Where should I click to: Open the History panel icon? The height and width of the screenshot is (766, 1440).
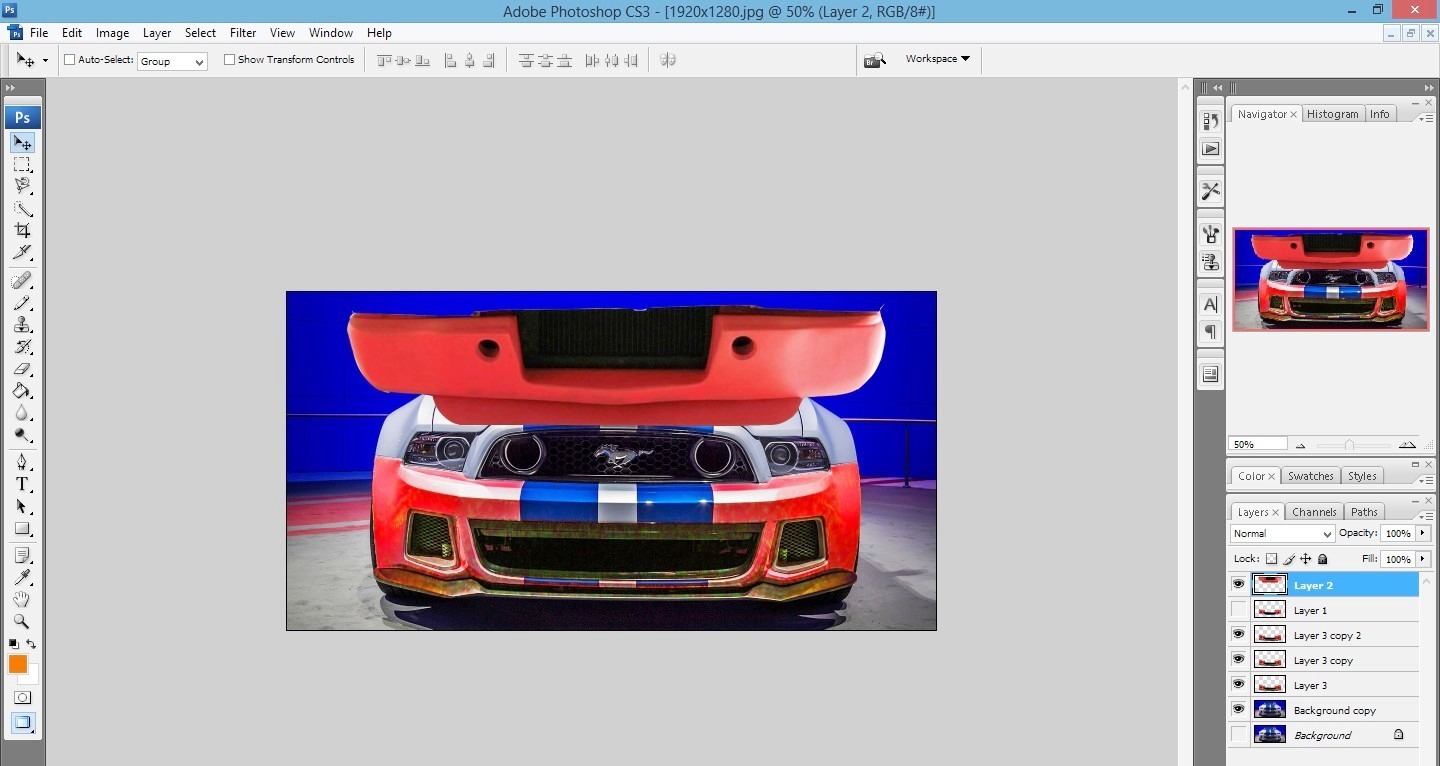click(x=1211, y=121)
